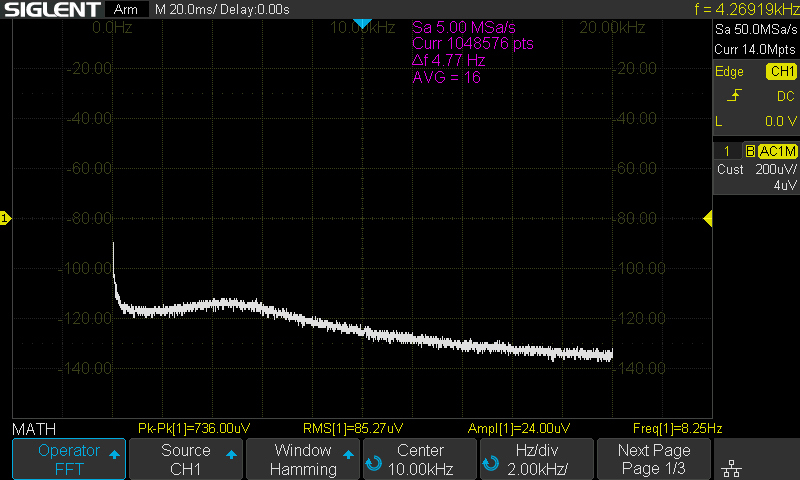Go to Next Page 1/3

coord(654,459)
